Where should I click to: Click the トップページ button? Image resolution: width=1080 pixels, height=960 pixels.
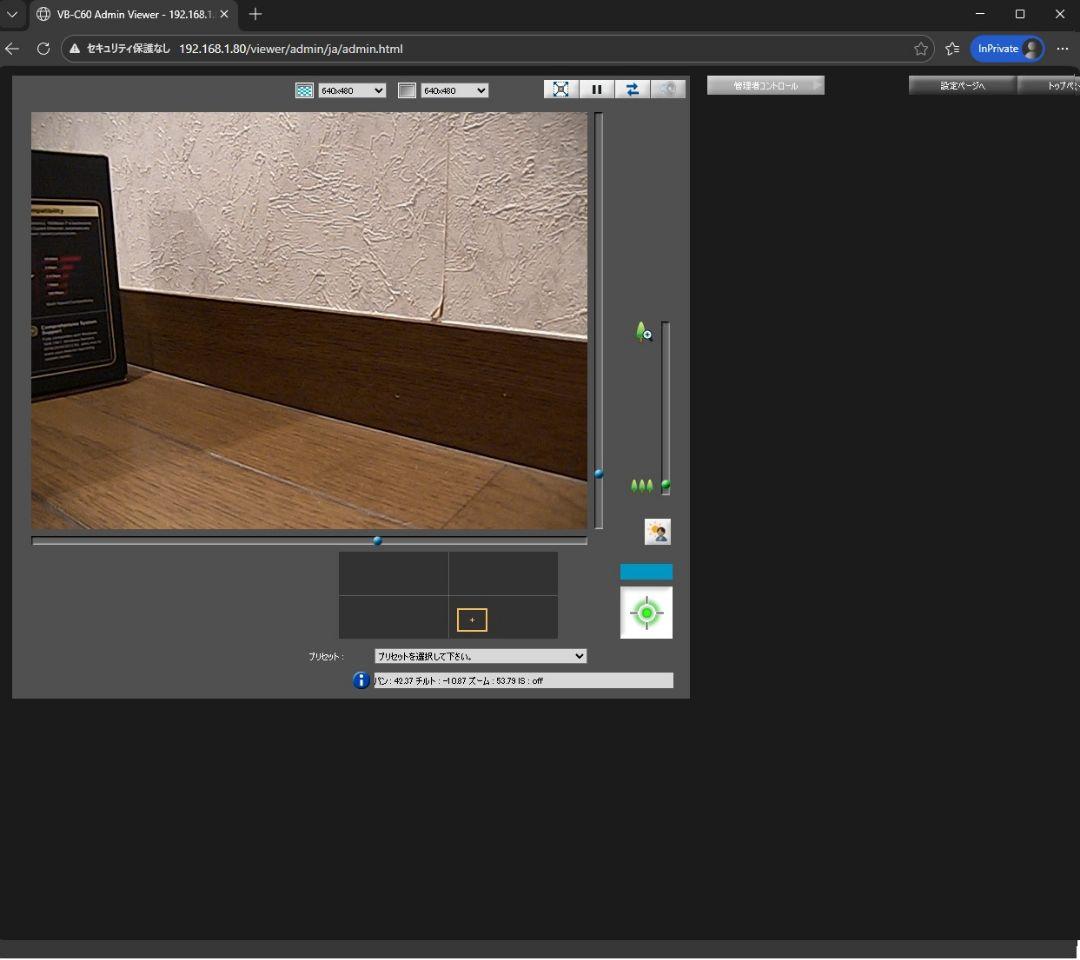(x=1048, y=86)
